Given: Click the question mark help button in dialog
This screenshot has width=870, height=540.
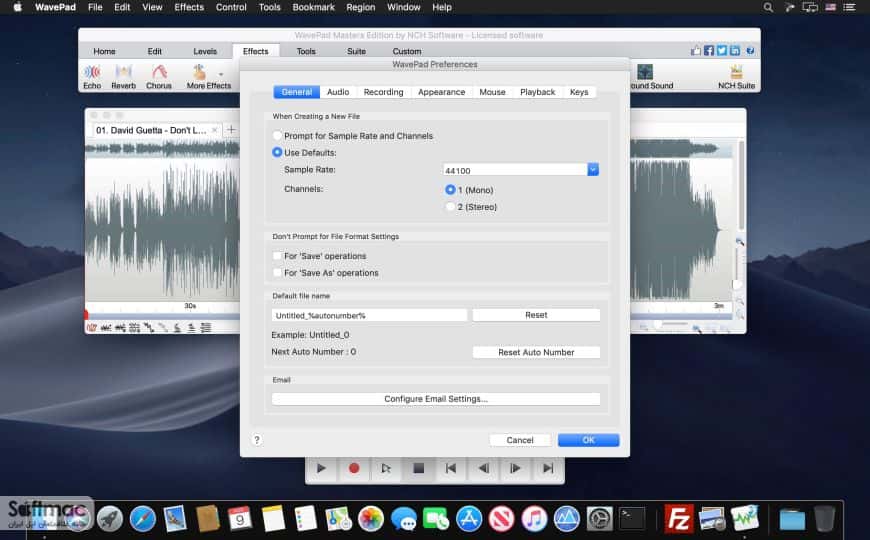Looking at the screenshot, I should [x=256, y=440].
